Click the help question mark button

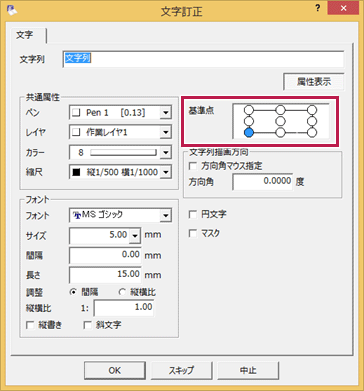(318, 8)
